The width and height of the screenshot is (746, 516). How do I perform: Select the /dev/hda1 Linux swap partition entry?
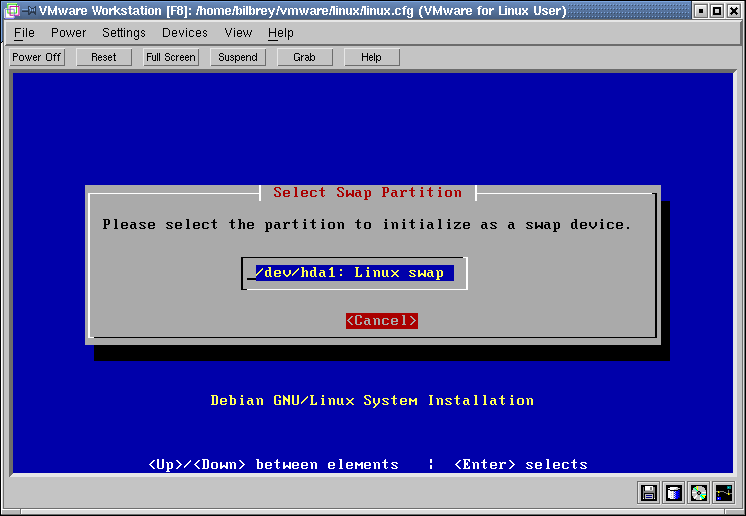click(354, 273)
